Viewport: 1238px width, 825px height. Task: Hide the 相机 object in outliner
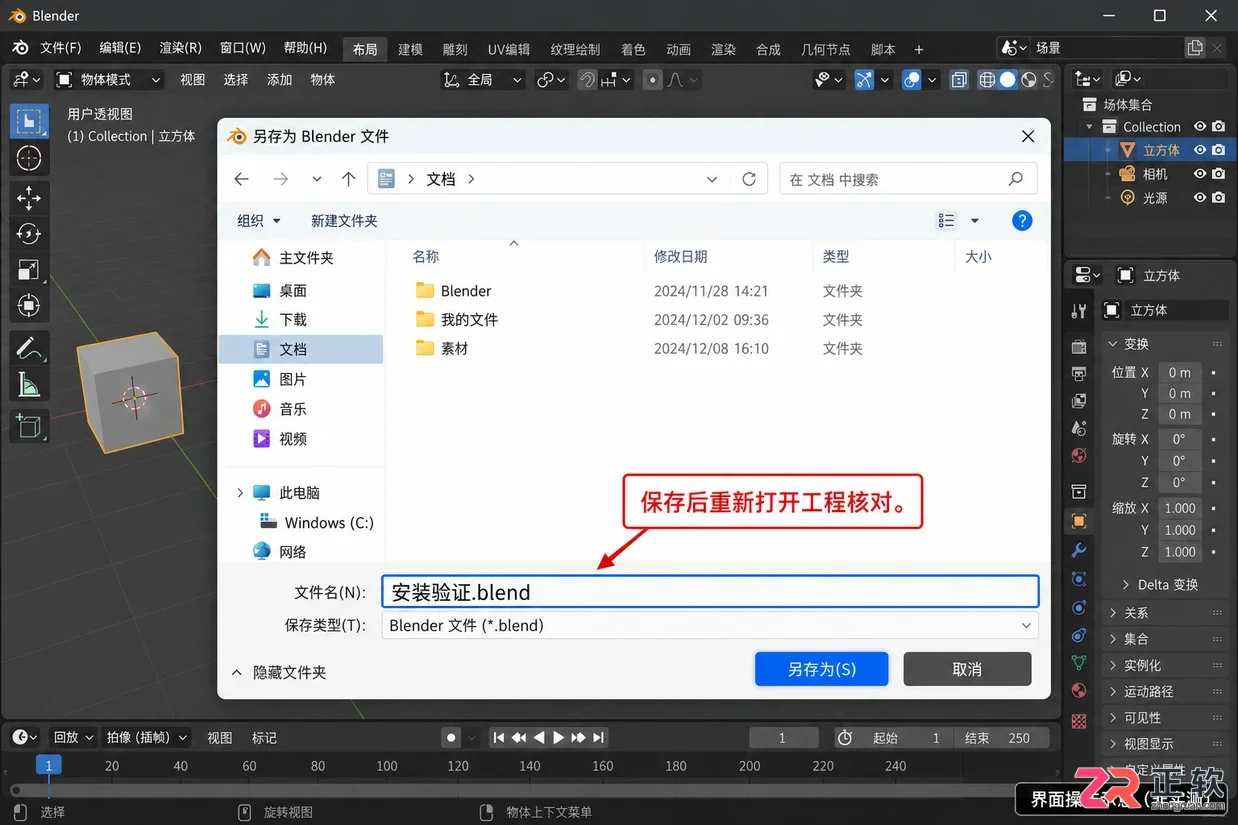click(1200, 174)
